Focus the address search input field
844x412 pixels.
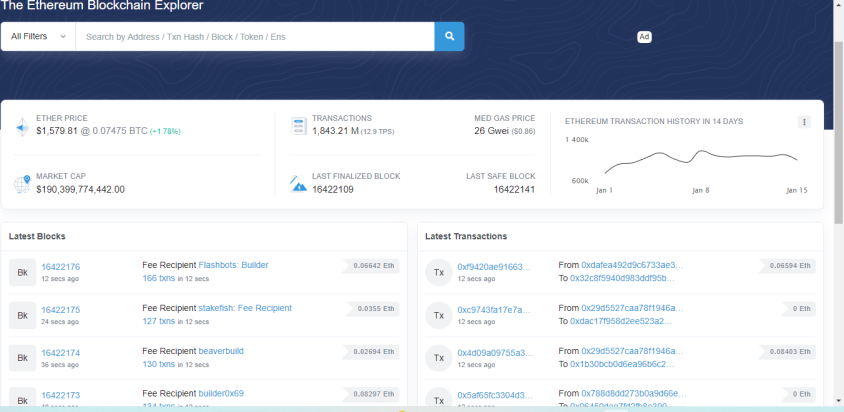255,37
